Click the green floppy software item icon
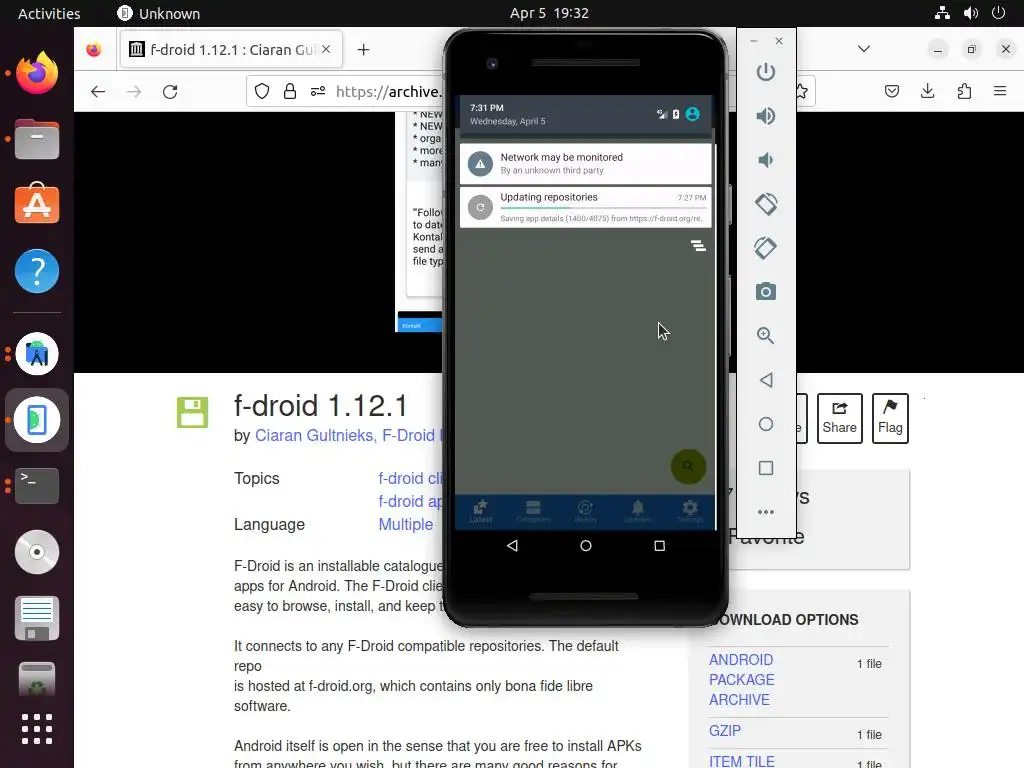1024x768 pixels. [193, 413]
